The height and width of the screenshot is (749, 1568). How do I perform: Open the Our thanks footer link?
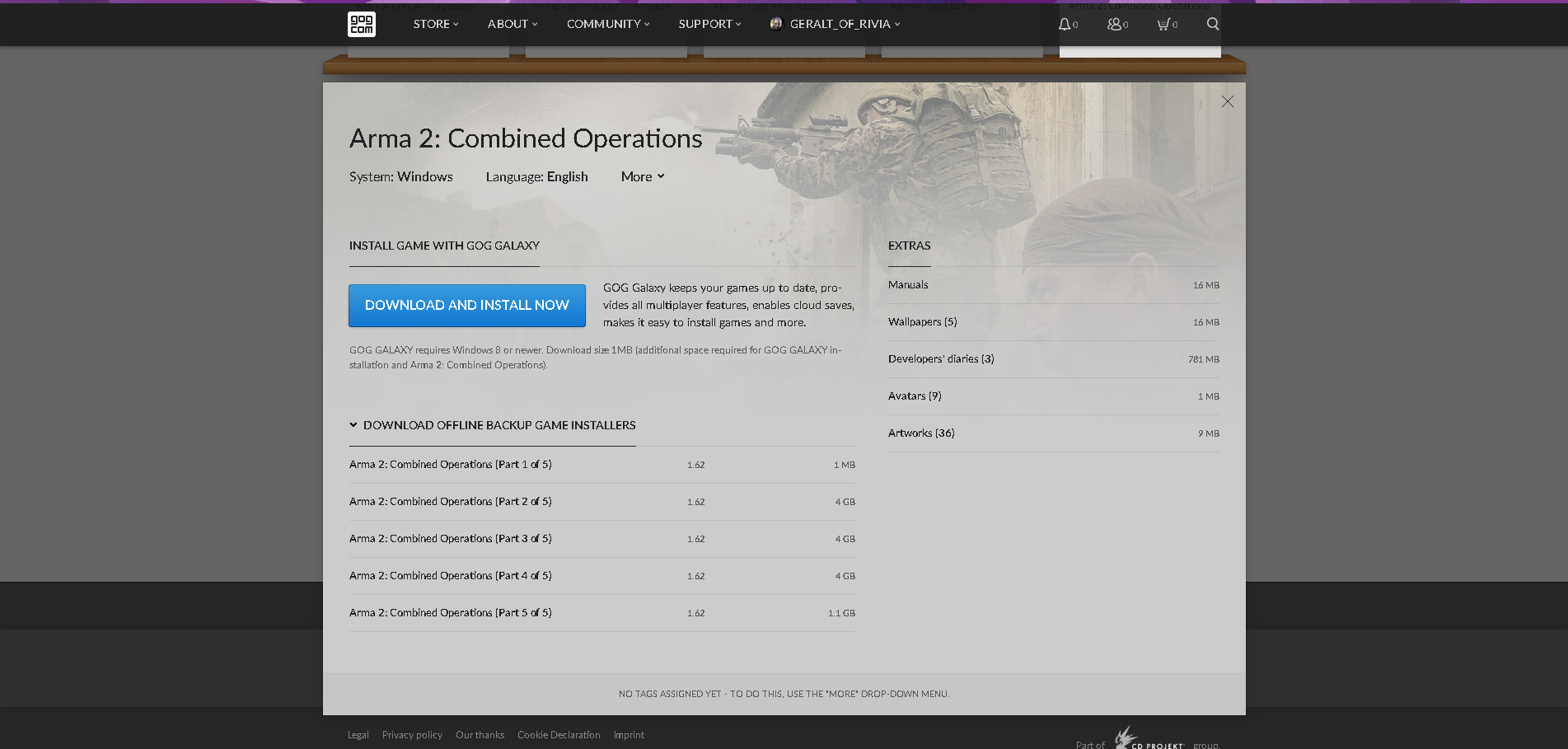click(x=480, y=735)
